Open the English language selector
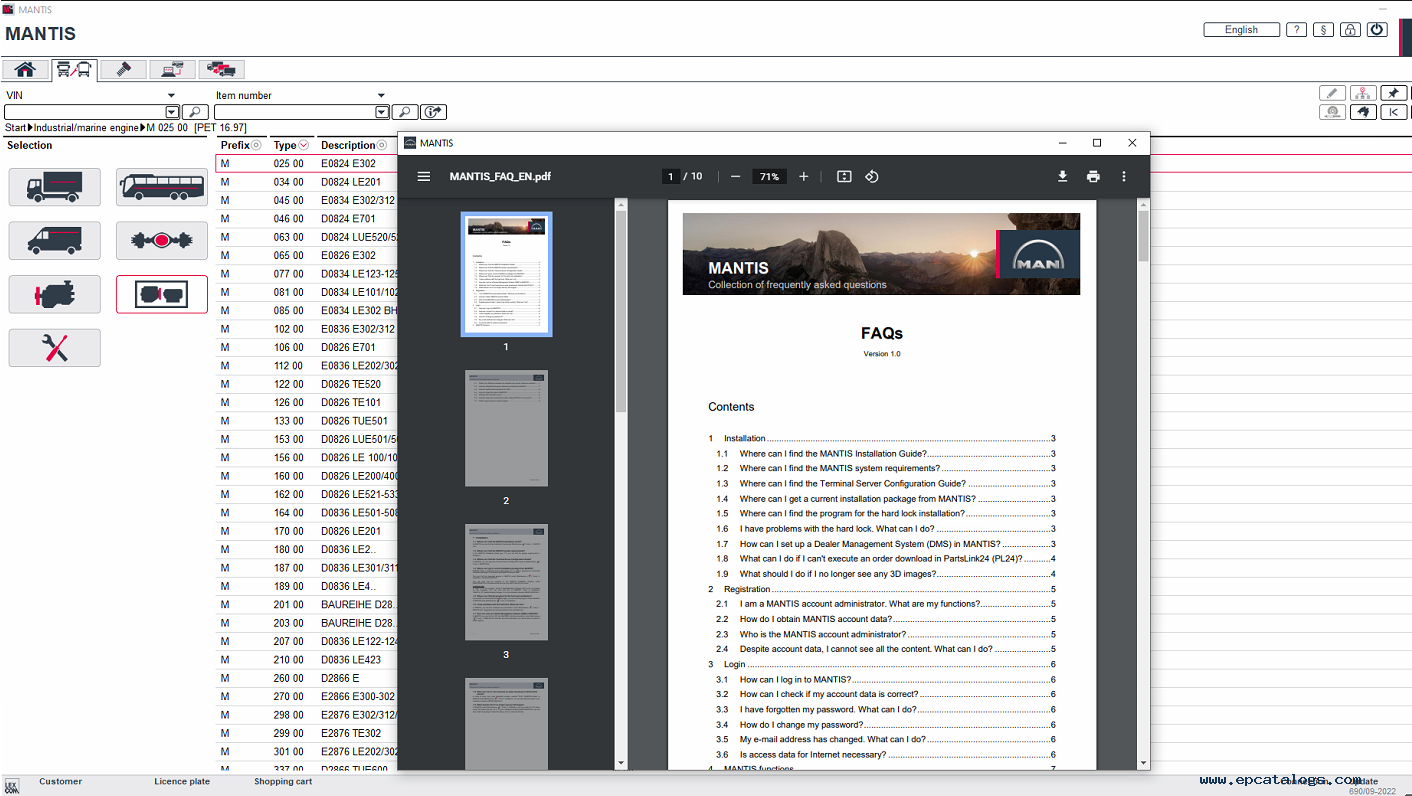Image resolution: width=1412 pixels, height=796 pixels. click(x=1241, y=30)
